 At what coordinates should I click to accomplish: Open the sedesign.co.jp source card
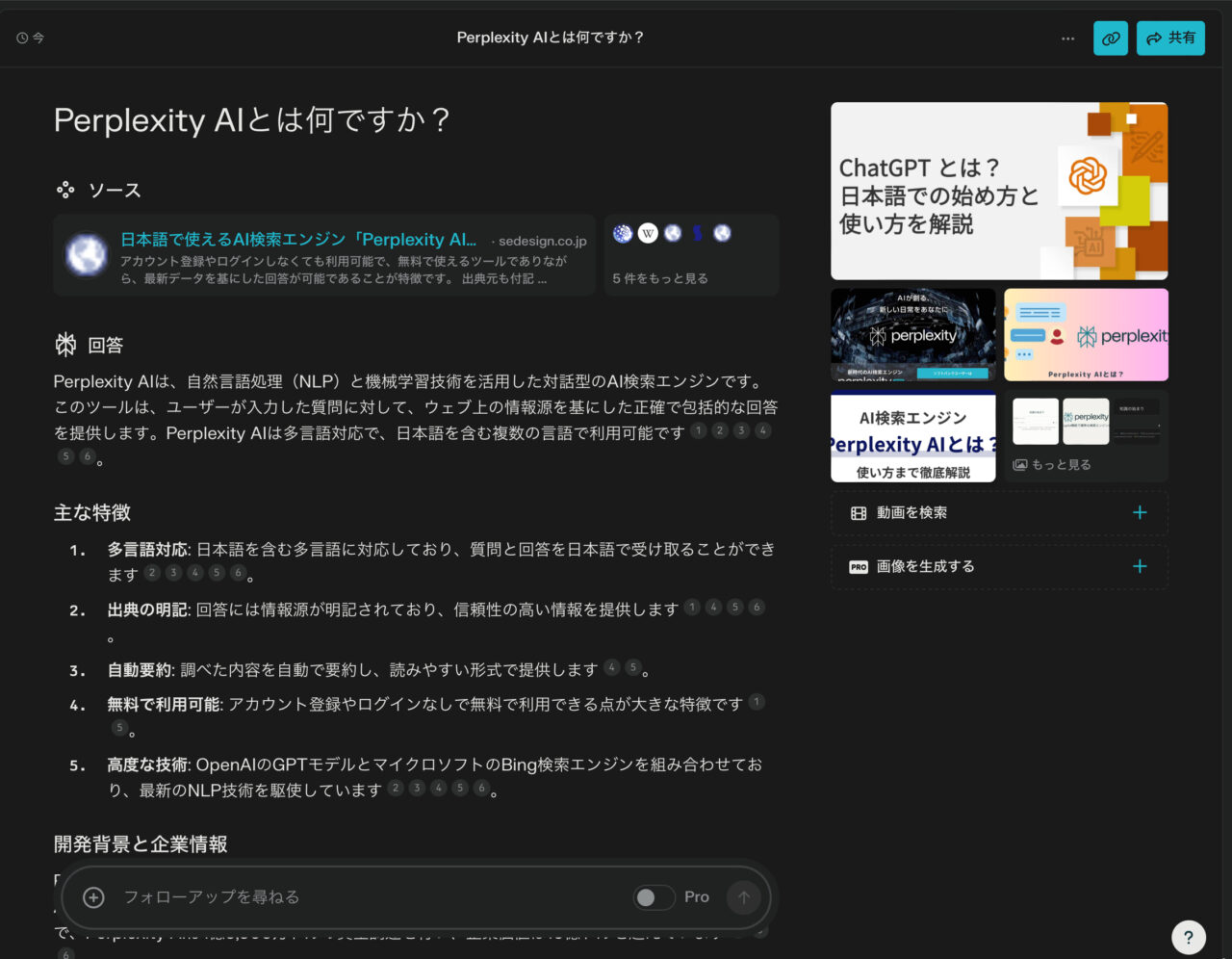tap(323, 254)
